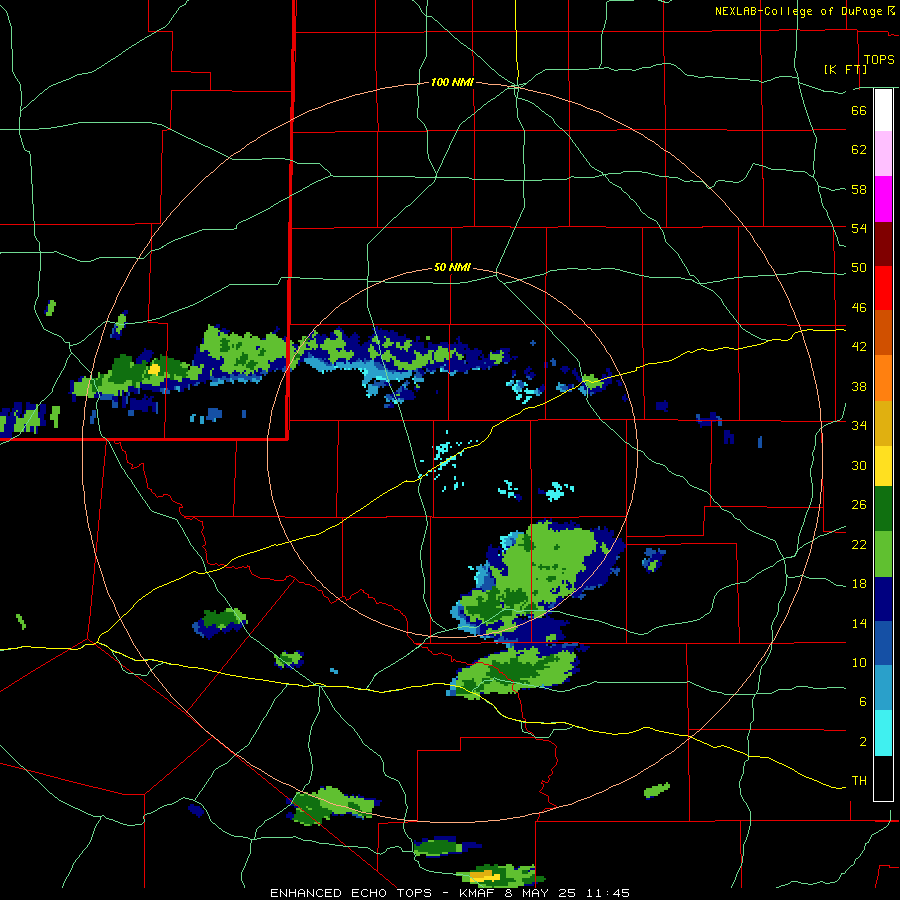Click the 30 legend value
900x900 pixels.
point(859,465)
